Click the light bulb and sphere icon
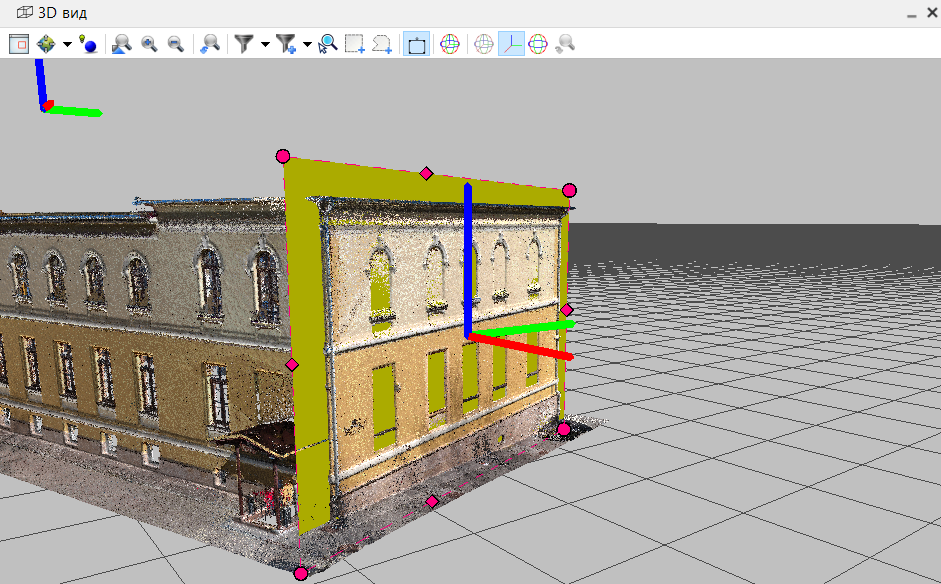 [88, 44]
